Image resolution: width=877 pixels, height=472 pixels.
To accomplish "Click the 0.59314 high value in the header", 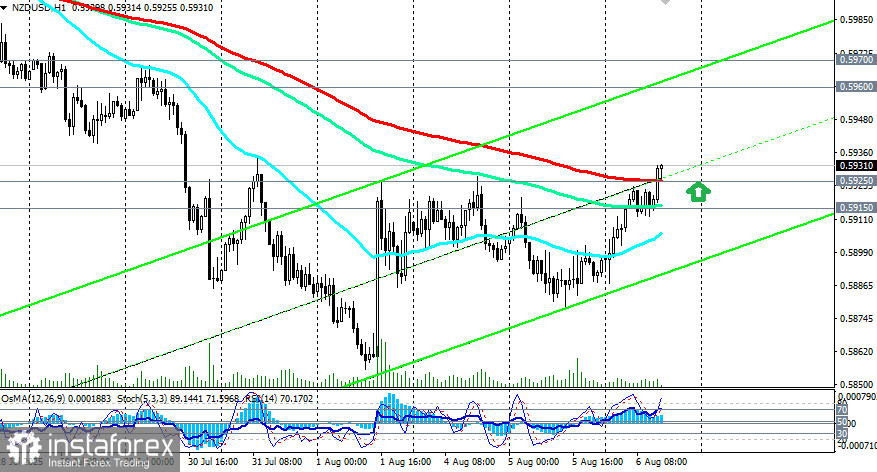I will (125, 8).
